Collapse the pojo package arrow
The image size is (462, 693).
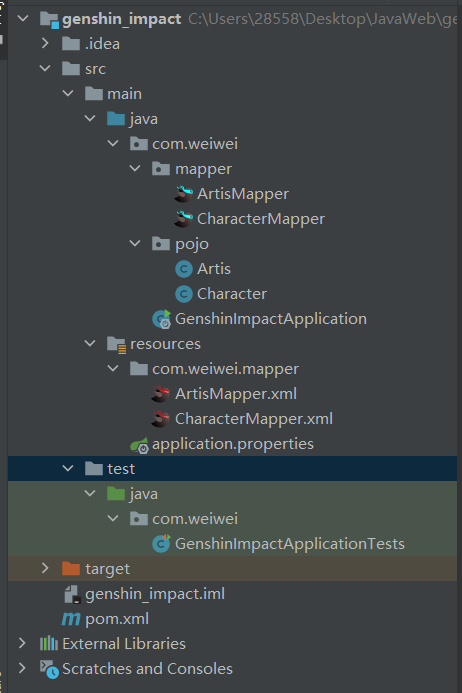135,243
